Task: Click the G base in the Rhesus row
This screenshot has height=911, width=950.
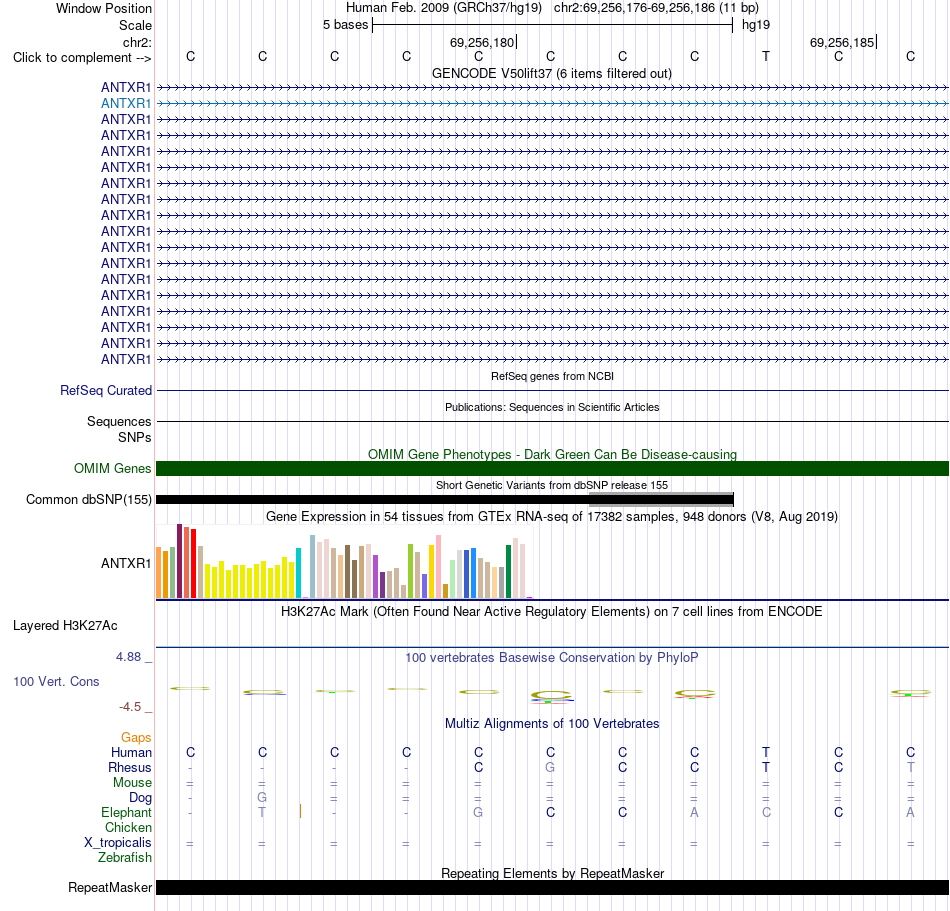Action: 550,767
